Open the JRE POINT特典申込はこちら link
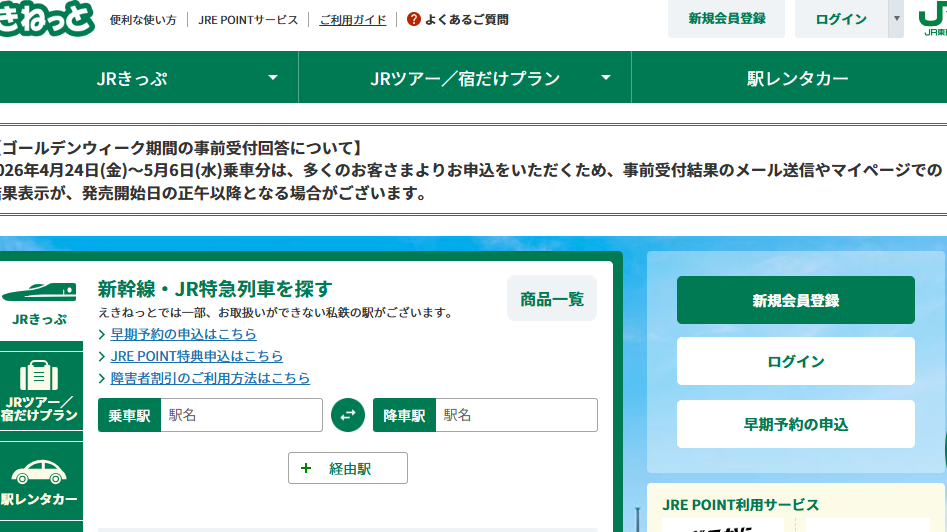This screenshot has height=532, width=947. coord(196,356)
